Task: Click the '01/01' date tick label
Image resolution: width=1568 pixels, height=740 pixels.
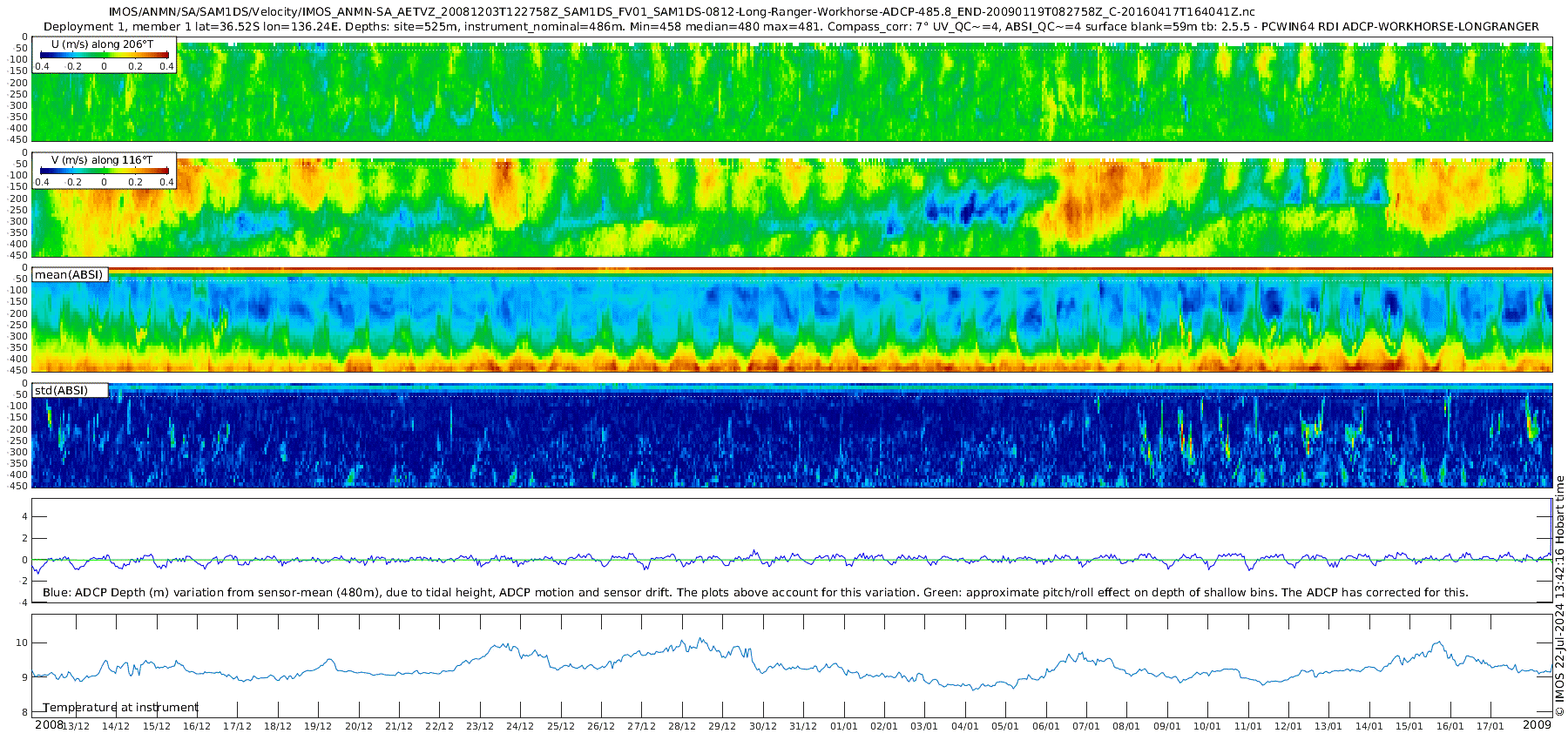Action: tap(844, 727)
